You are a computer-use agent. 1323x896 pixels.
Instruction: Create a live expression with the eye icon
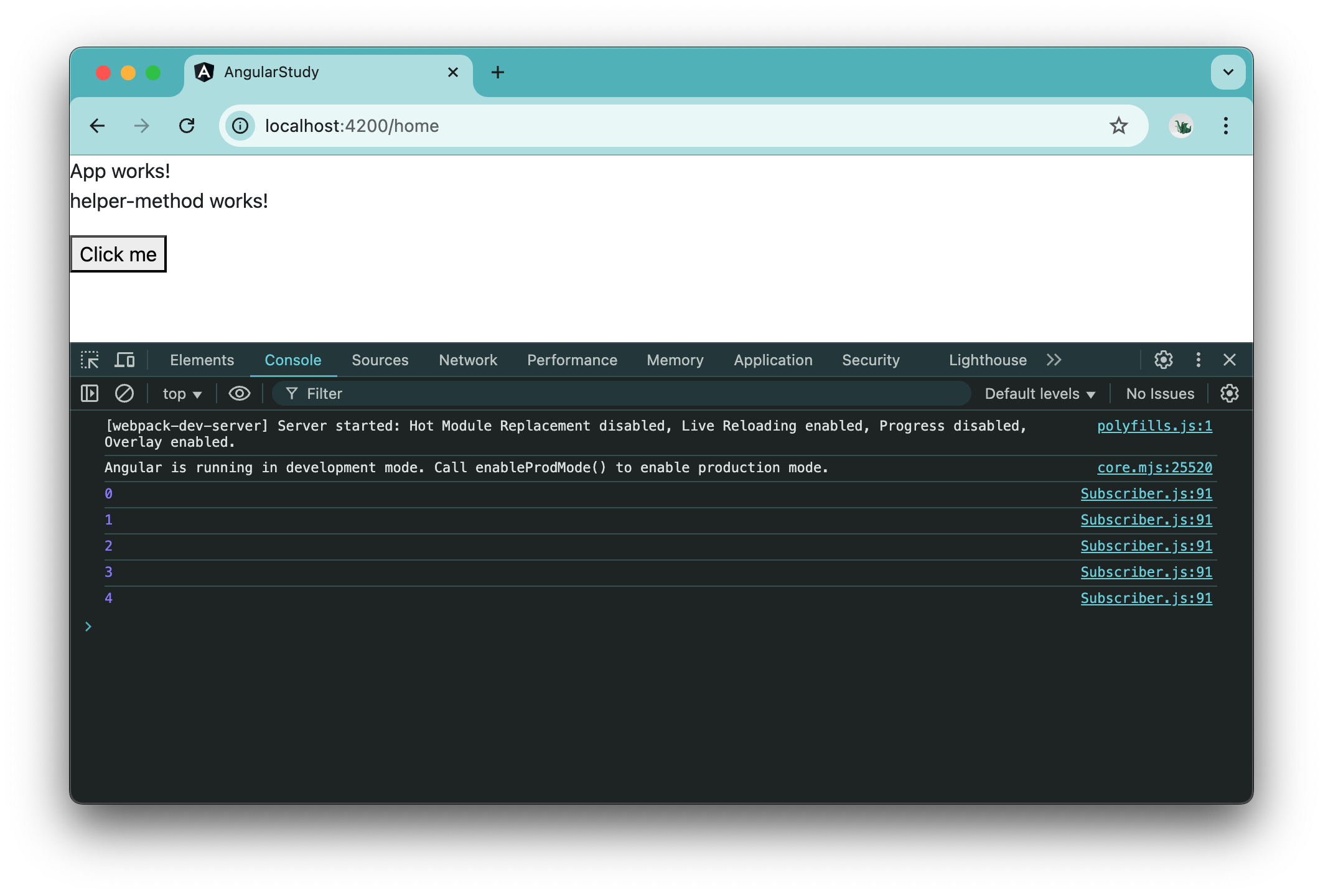239,393
